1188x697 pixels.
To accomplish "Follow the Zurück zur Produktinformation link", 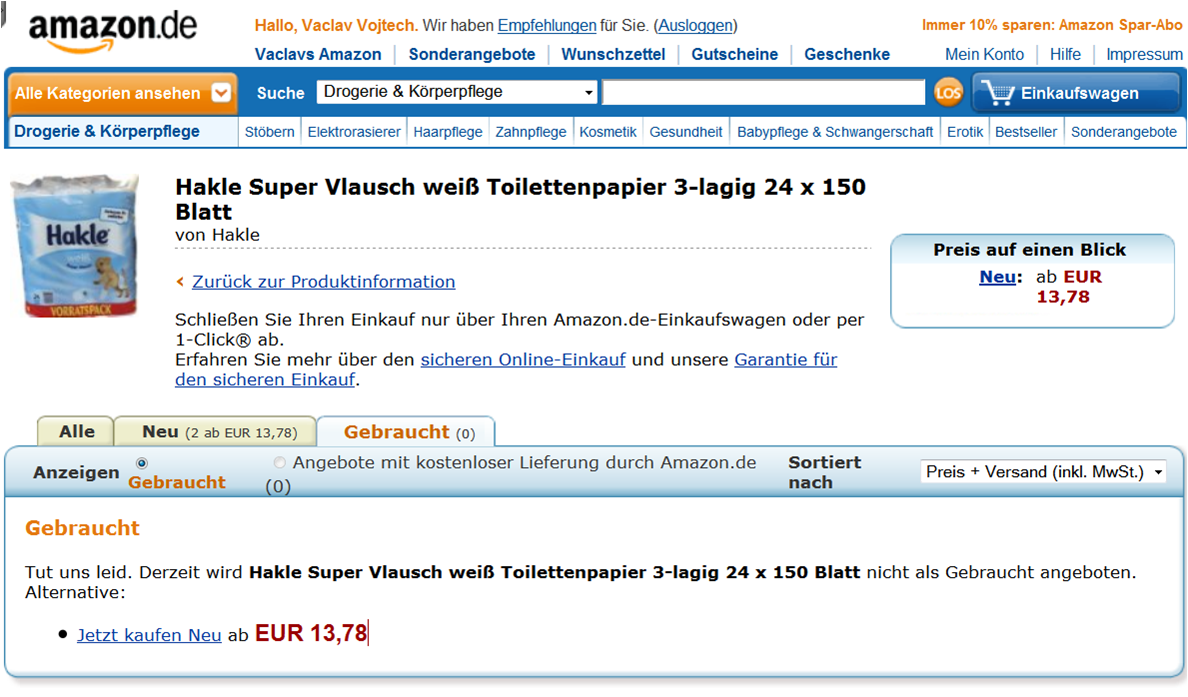I will [324, 282].
